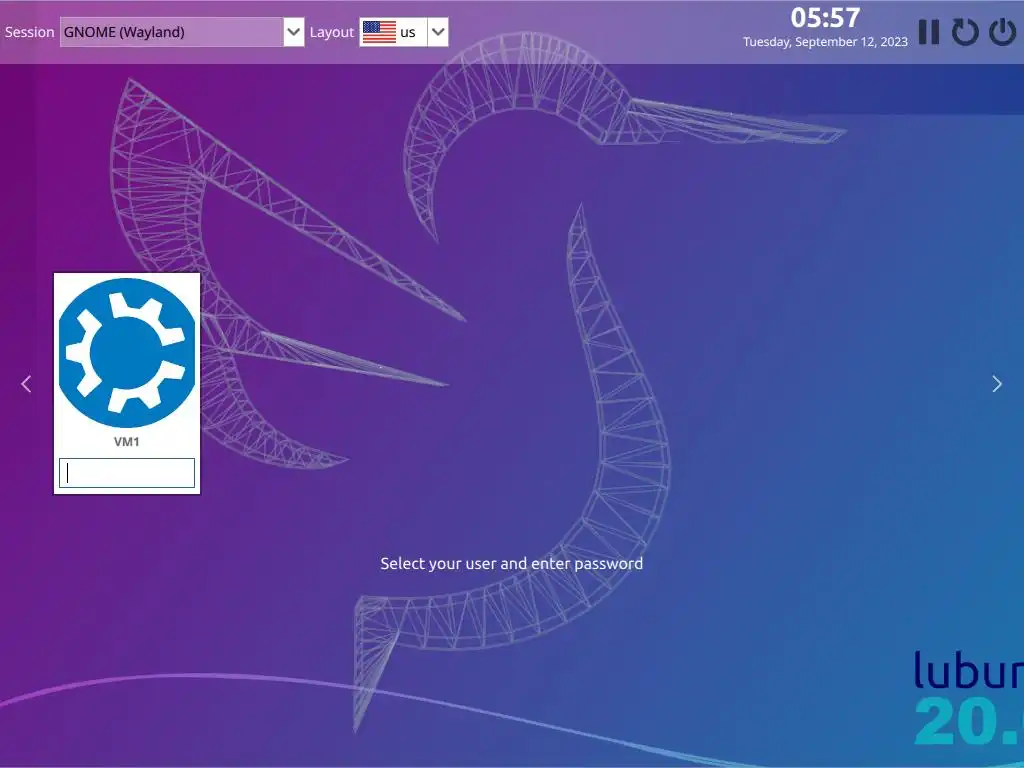The width and height of the screenshot is (1024, 768).
Task: Go to previous user with left chevron
Action: tap(26, 384)
